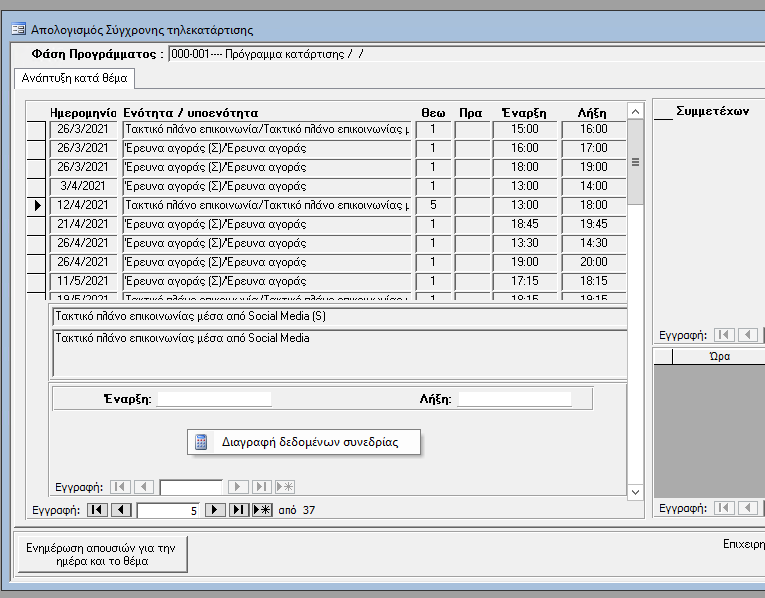Click current-record arrow beside 12/4/2021 row

(37, 205)
